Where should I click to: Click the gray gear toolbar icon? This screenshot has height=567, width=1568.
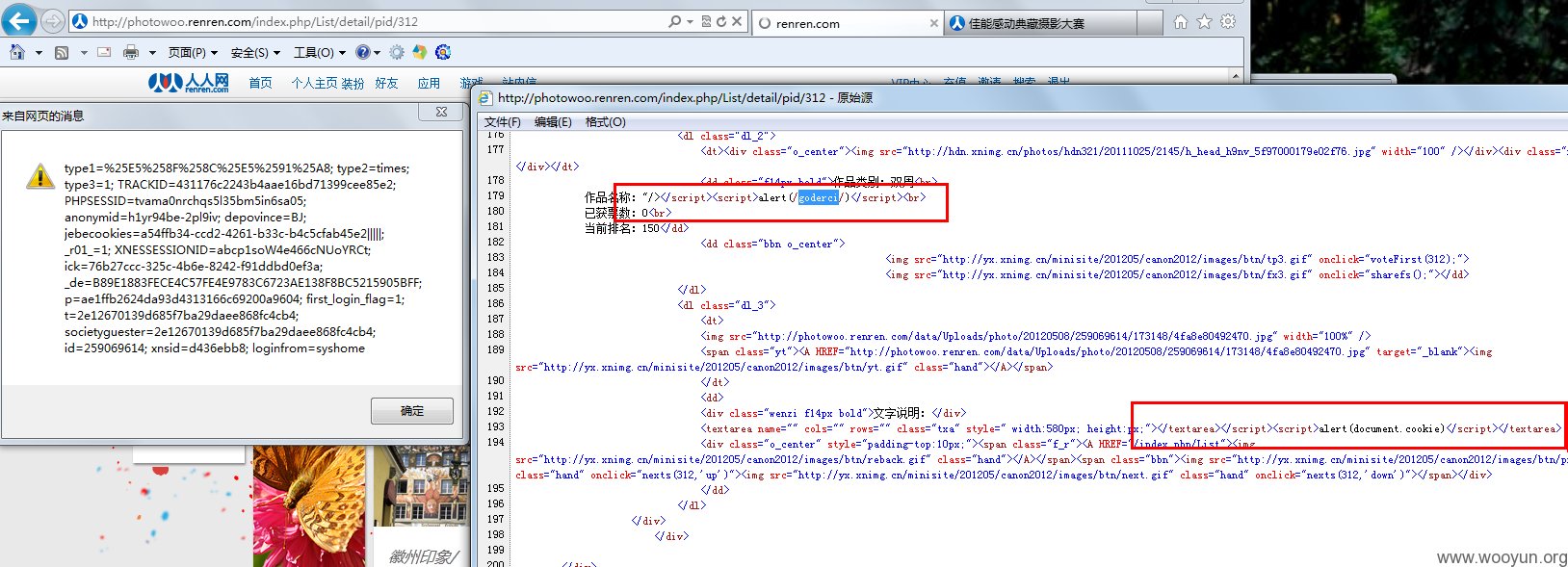click(397, 52)
